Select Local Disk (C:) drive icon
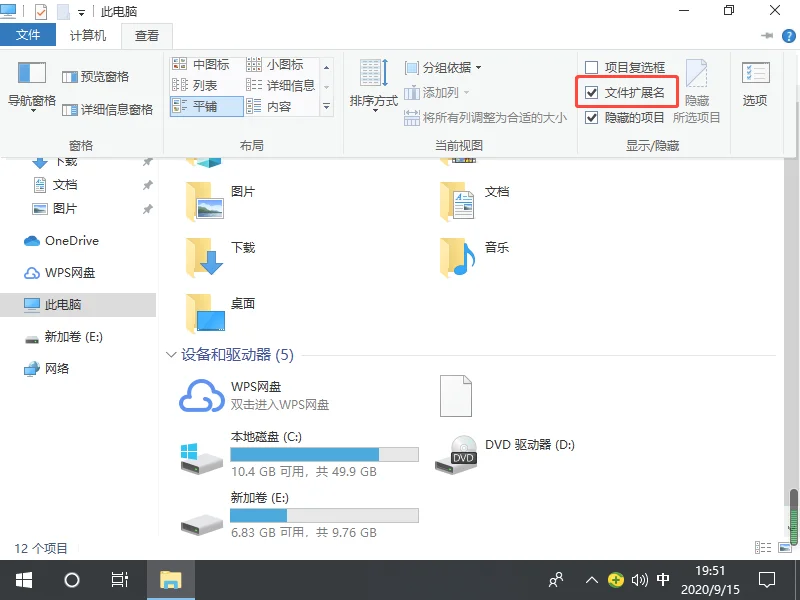 [x=202, y=457]
